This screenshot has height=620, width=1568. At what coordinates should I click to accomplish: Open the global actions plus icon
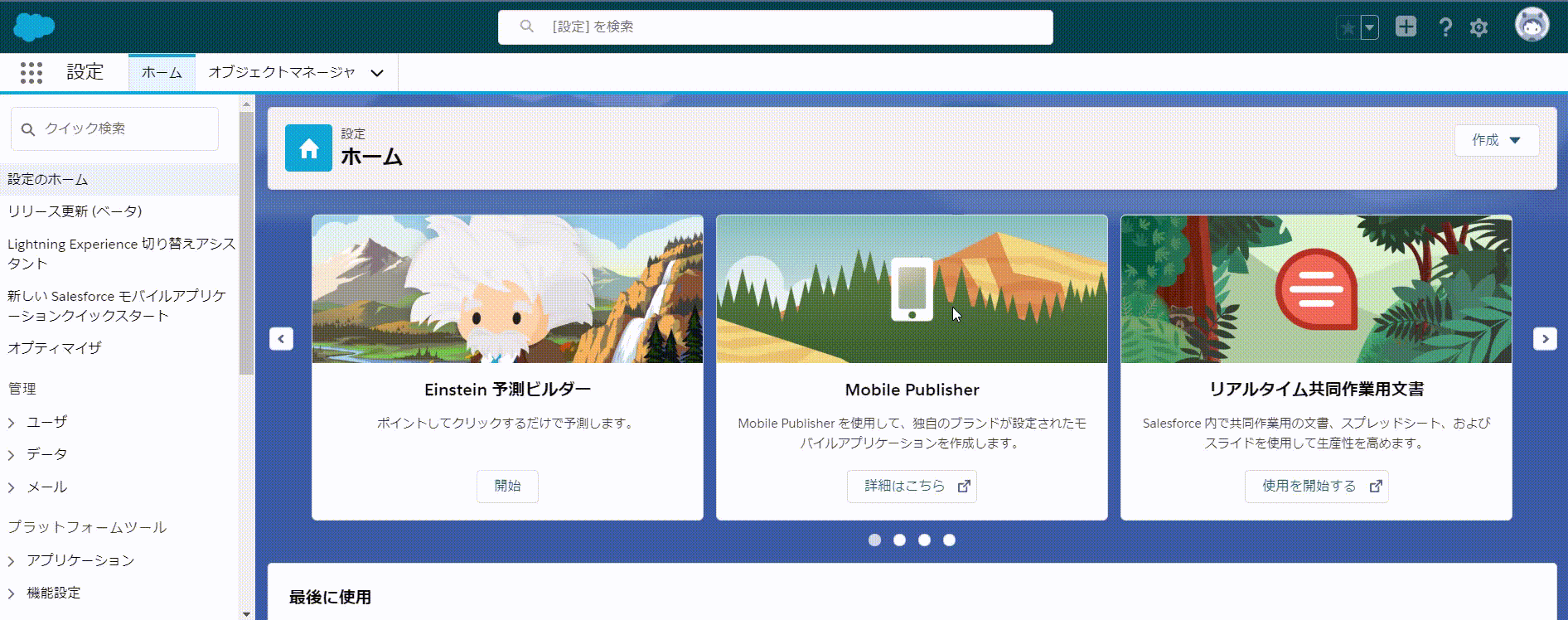[1406, 27]
